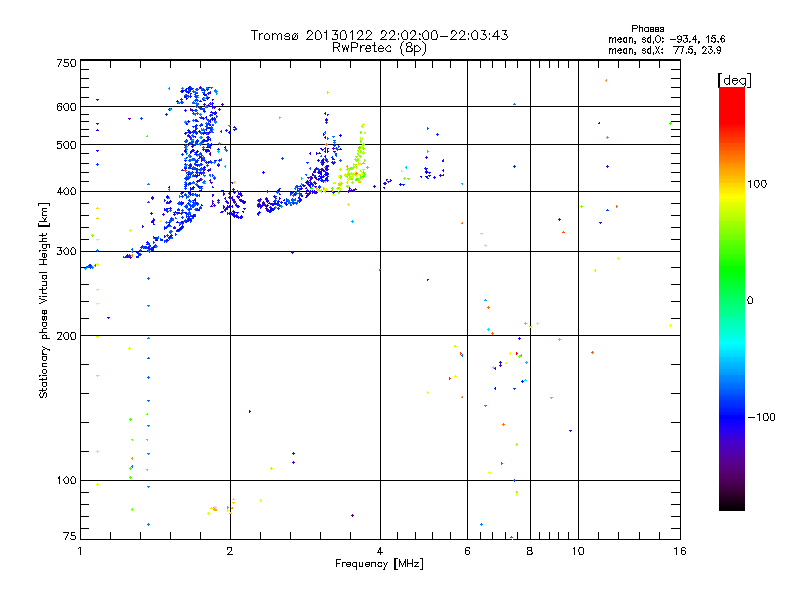Click the y-axis label '400'
800x600 pixels.
click(x=66, y=192)
